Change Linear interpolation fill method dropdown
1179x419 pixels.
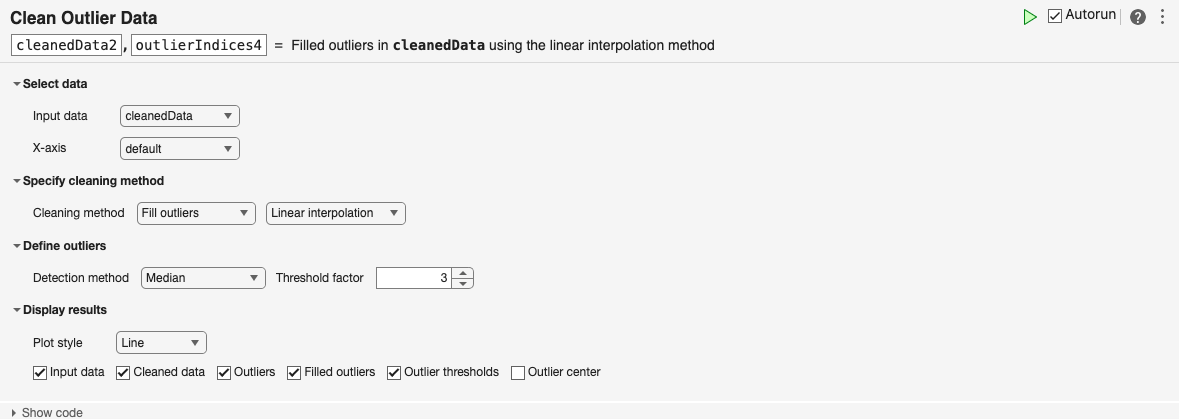(x=335, y=213)
